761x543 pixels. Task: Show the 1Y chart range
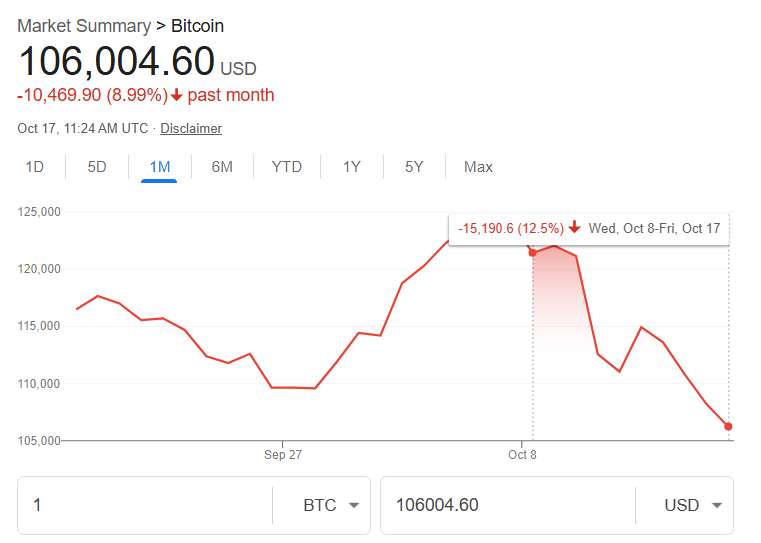(351, 167)
